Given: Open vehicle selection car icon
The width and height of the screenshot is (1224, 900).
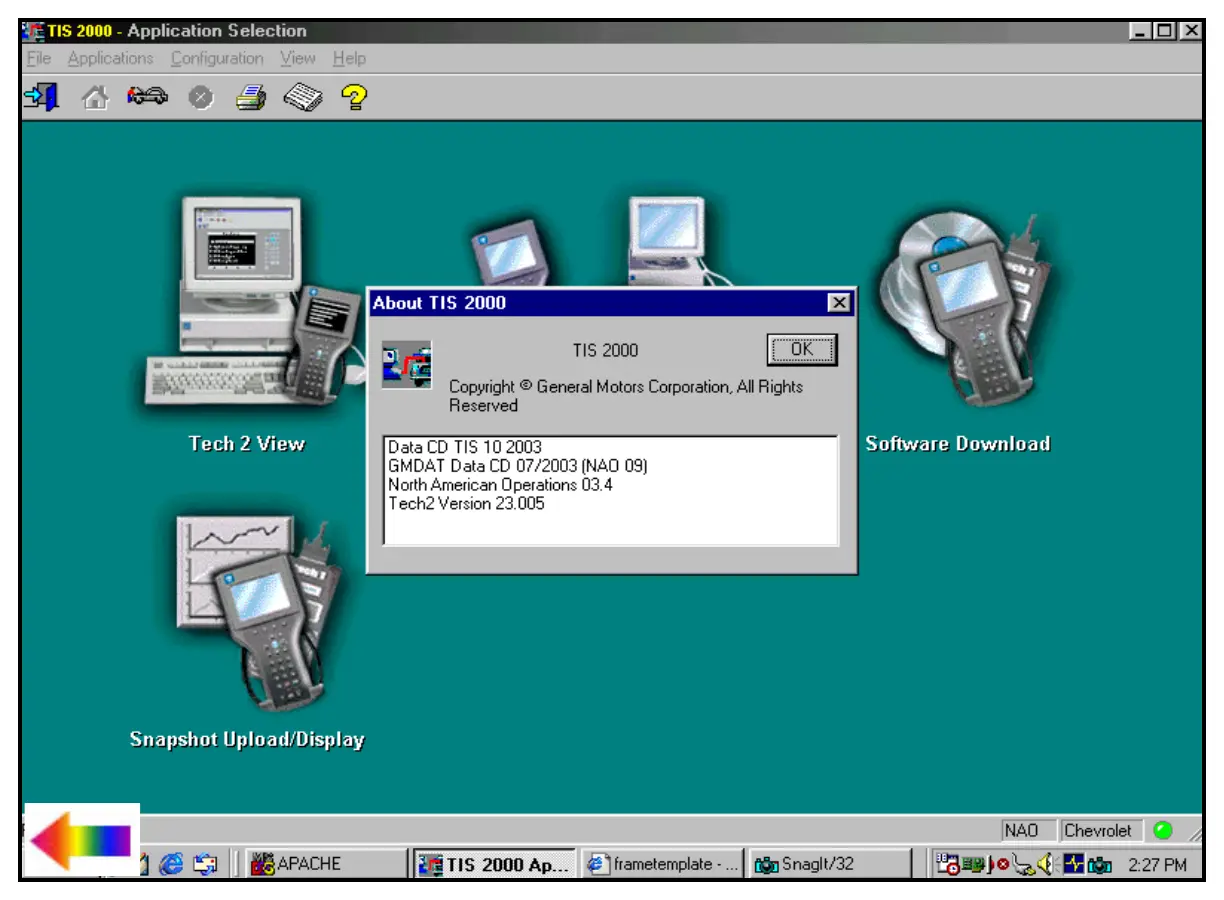Looking at the screenshot, I should point(146,97).
